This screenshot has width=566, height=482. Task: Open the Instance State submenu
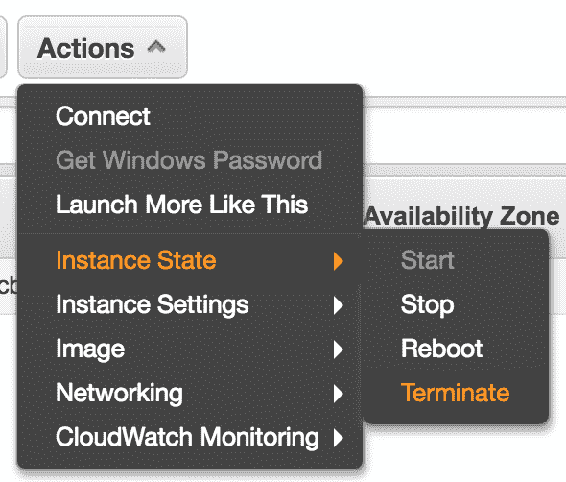tap(190, 261)
